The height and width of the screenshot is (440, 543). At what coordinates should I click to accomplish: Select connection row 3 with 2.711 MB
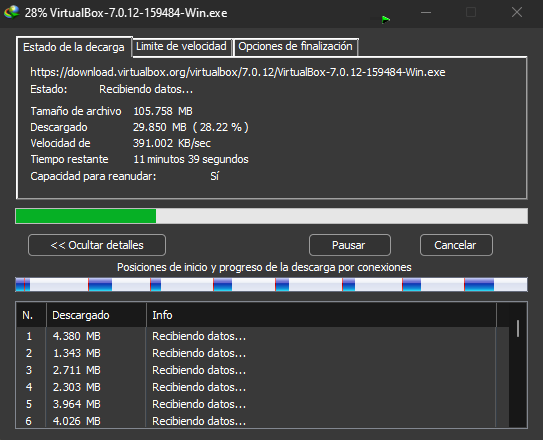tap(256, 370)
